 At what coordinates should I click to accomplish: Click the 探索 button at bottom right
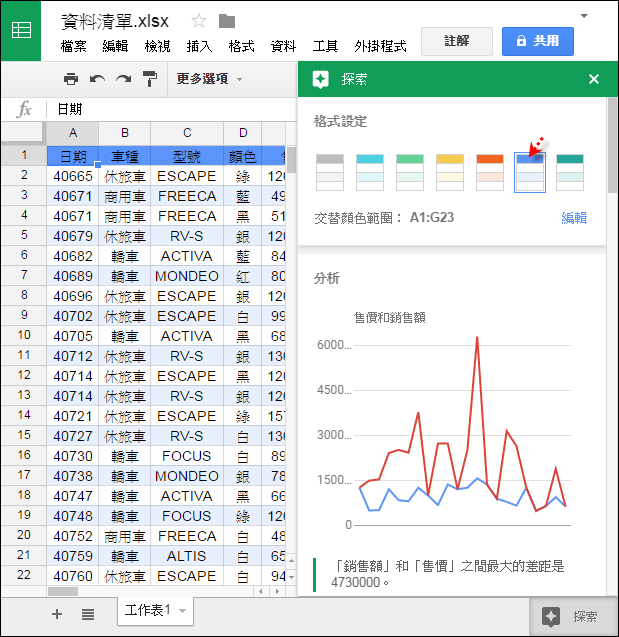573,617
